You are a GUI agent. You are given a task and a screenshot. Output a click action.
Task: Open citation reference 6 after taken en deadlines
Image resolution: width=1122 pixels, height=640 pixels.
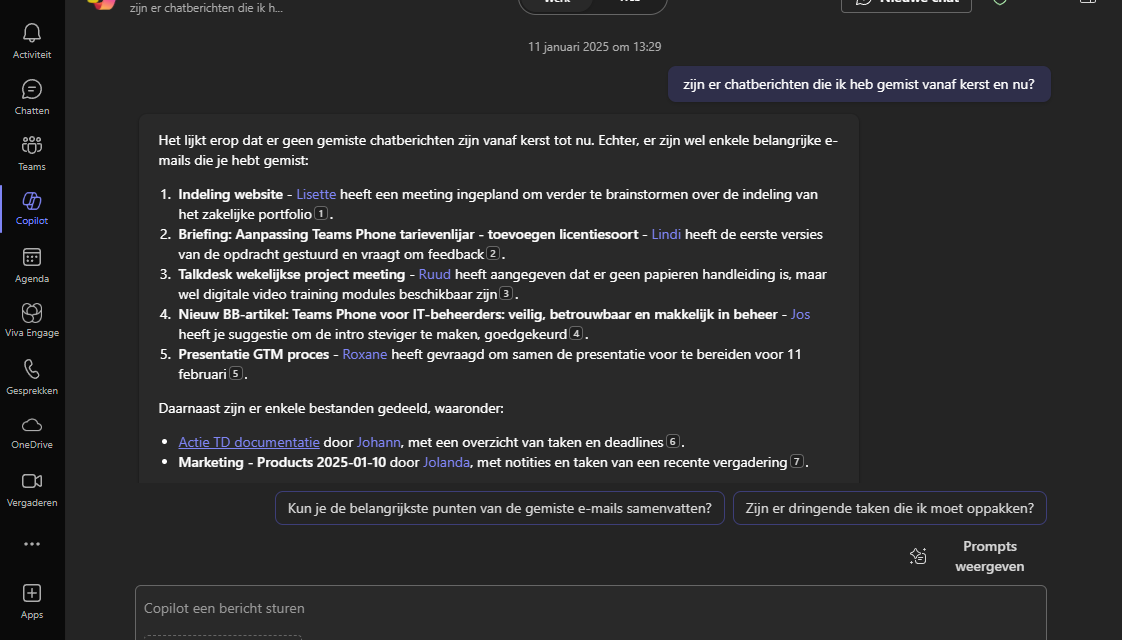click(x=673, y=442)
